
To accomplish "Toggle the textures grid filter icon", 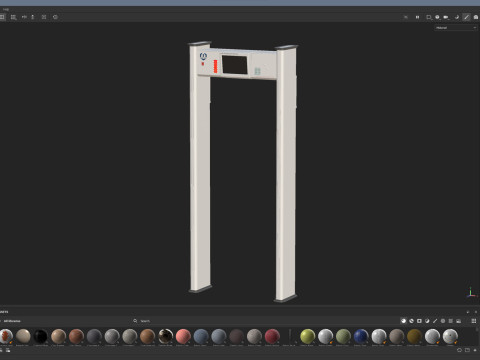I will click(451, 321).
